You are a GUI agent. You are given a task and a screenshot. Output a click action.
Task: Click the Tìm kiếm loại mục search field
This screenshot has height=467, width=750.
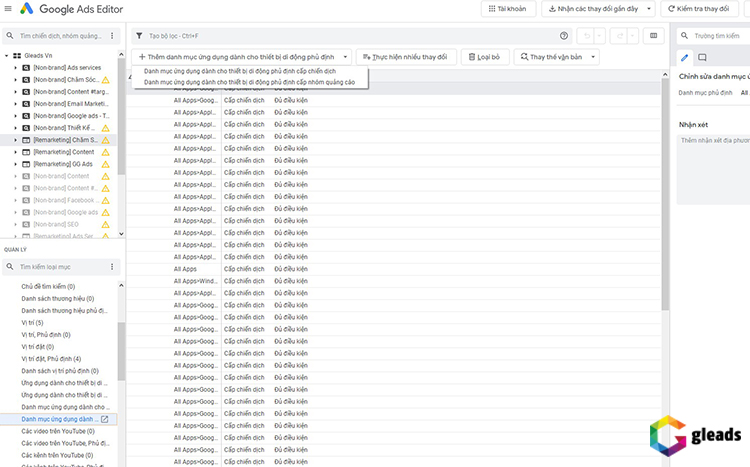tap(62, 267)
